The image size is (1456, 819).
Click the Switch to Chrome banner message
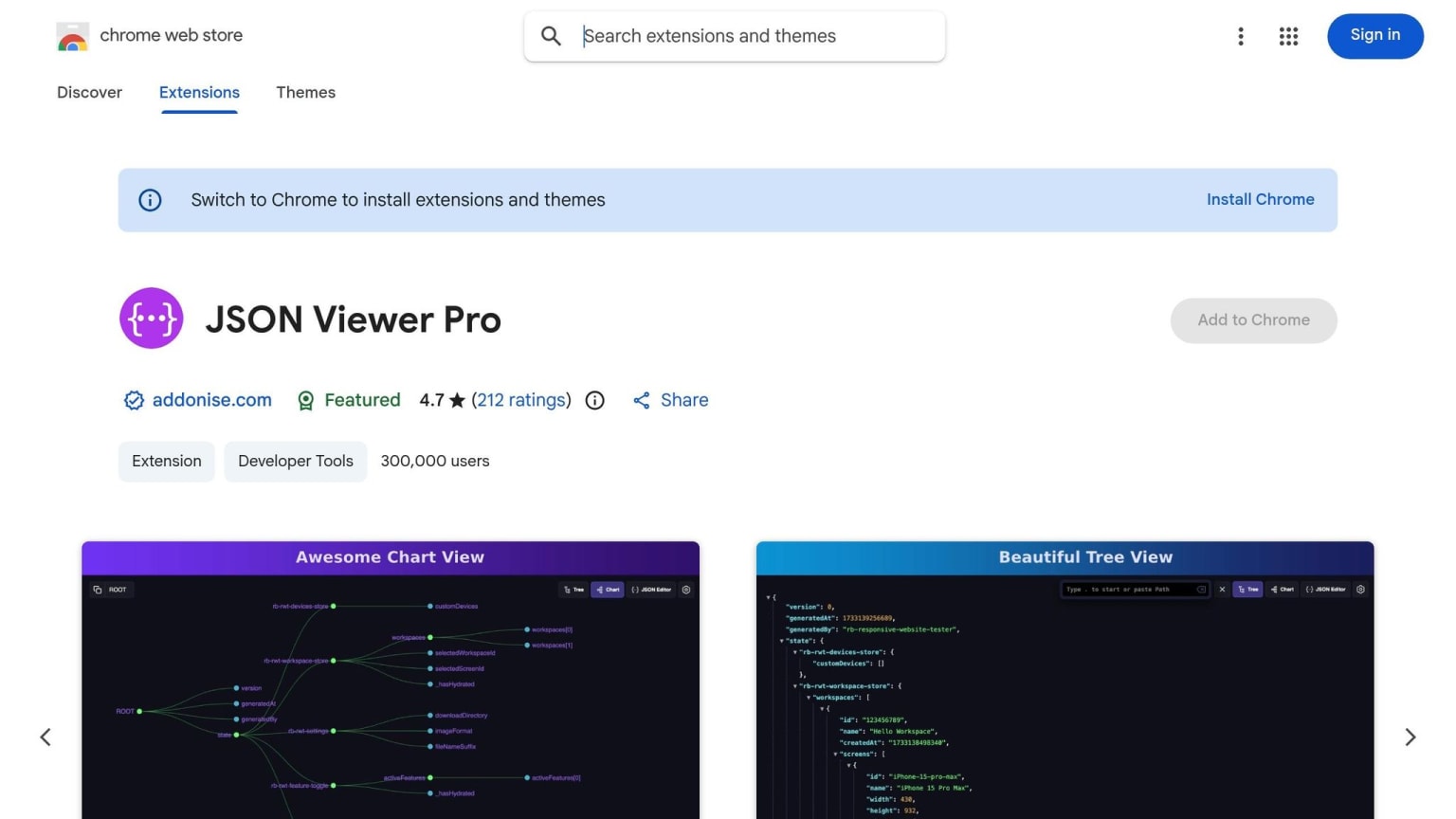398,200
